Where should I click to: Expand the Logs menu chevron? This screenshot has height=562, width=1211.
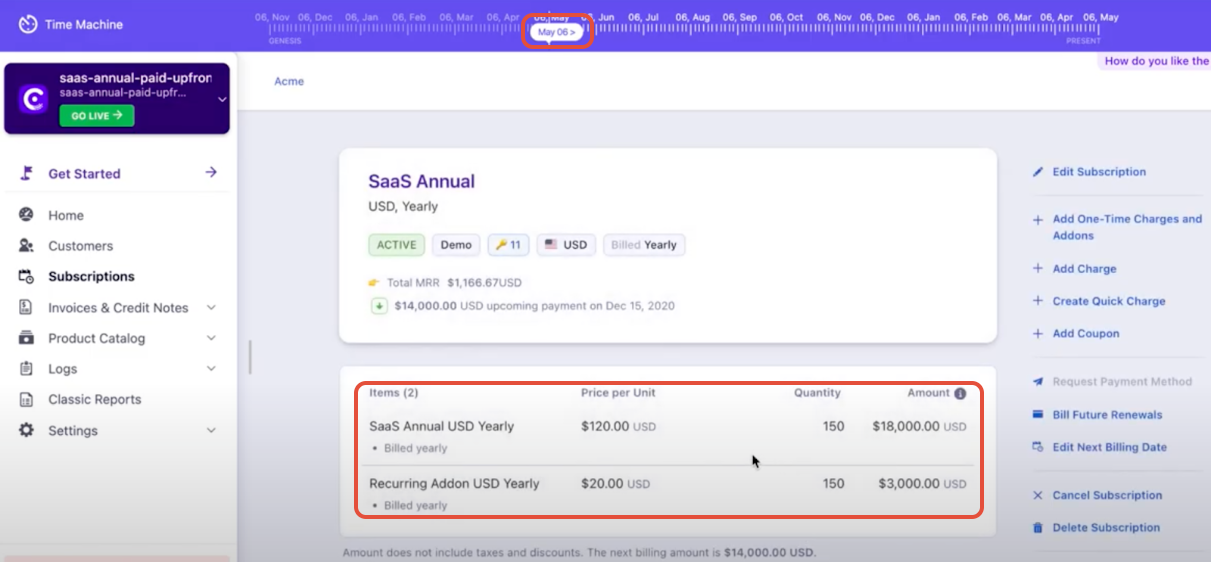tap(211, 369)
